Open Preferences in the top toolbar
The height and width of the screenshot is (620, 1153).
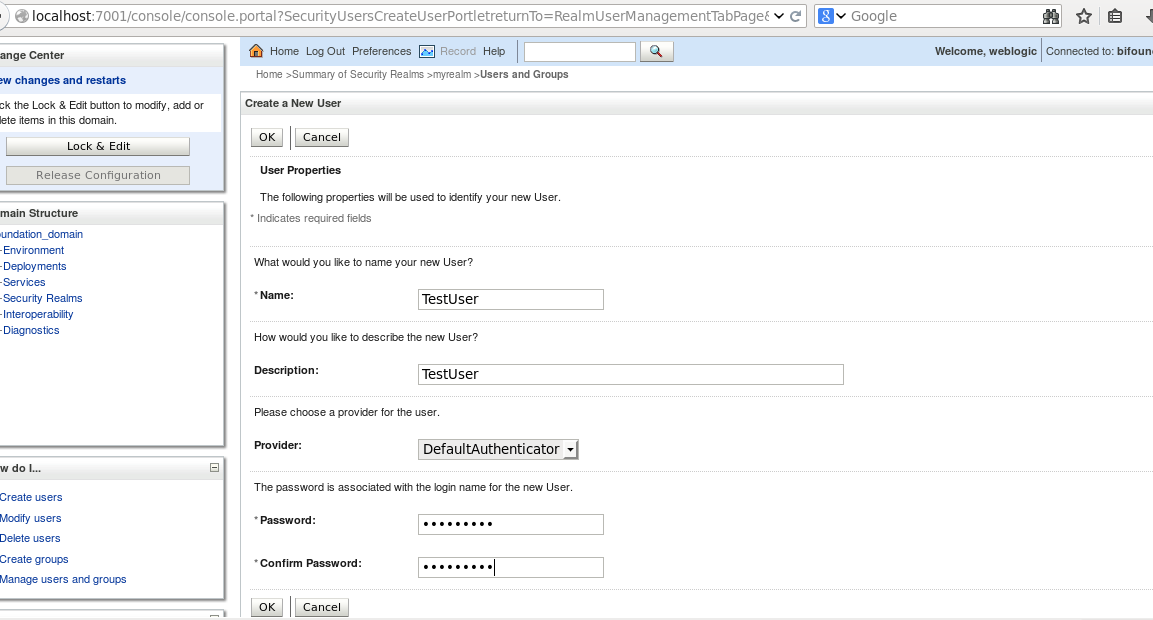click(382, 51)
